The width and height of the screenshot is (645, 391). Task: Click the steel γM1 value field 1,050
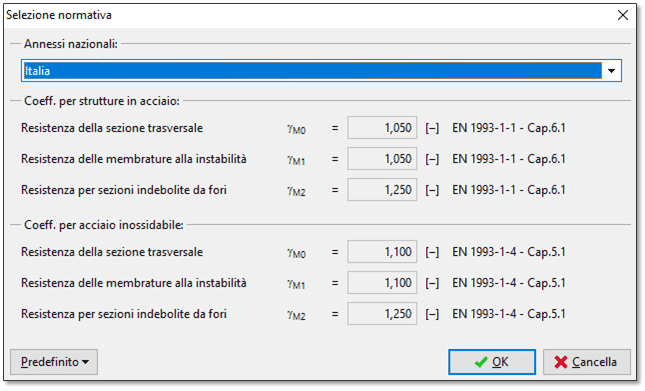pos(382,159)
